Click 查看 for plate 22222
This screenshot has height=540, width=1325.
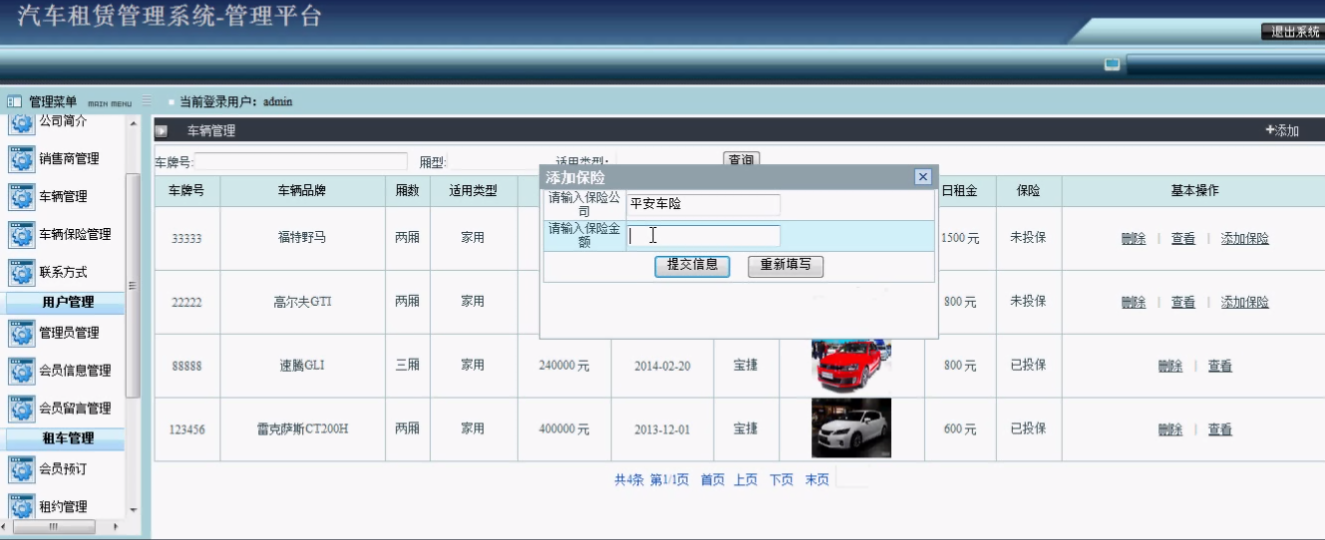point(1183,302)
